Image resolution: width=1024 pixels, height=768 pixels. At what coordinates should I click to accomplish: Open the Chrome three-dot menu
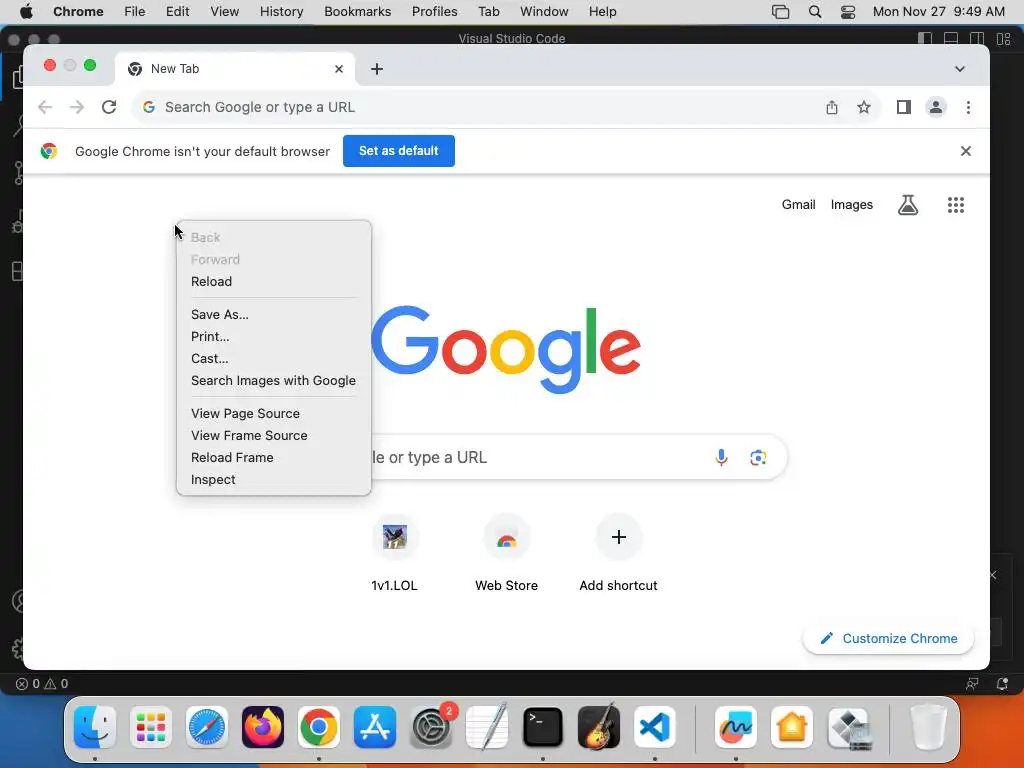(968, 107)
